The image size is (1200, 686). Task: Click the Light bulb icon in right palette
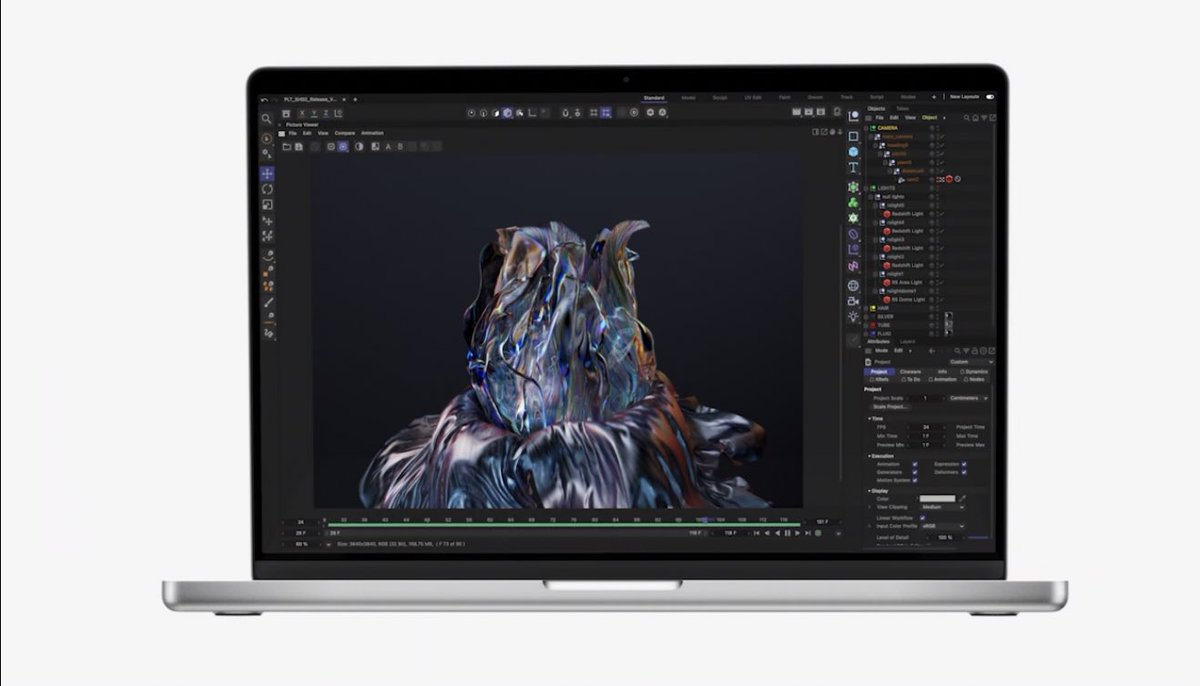point(853,316)
